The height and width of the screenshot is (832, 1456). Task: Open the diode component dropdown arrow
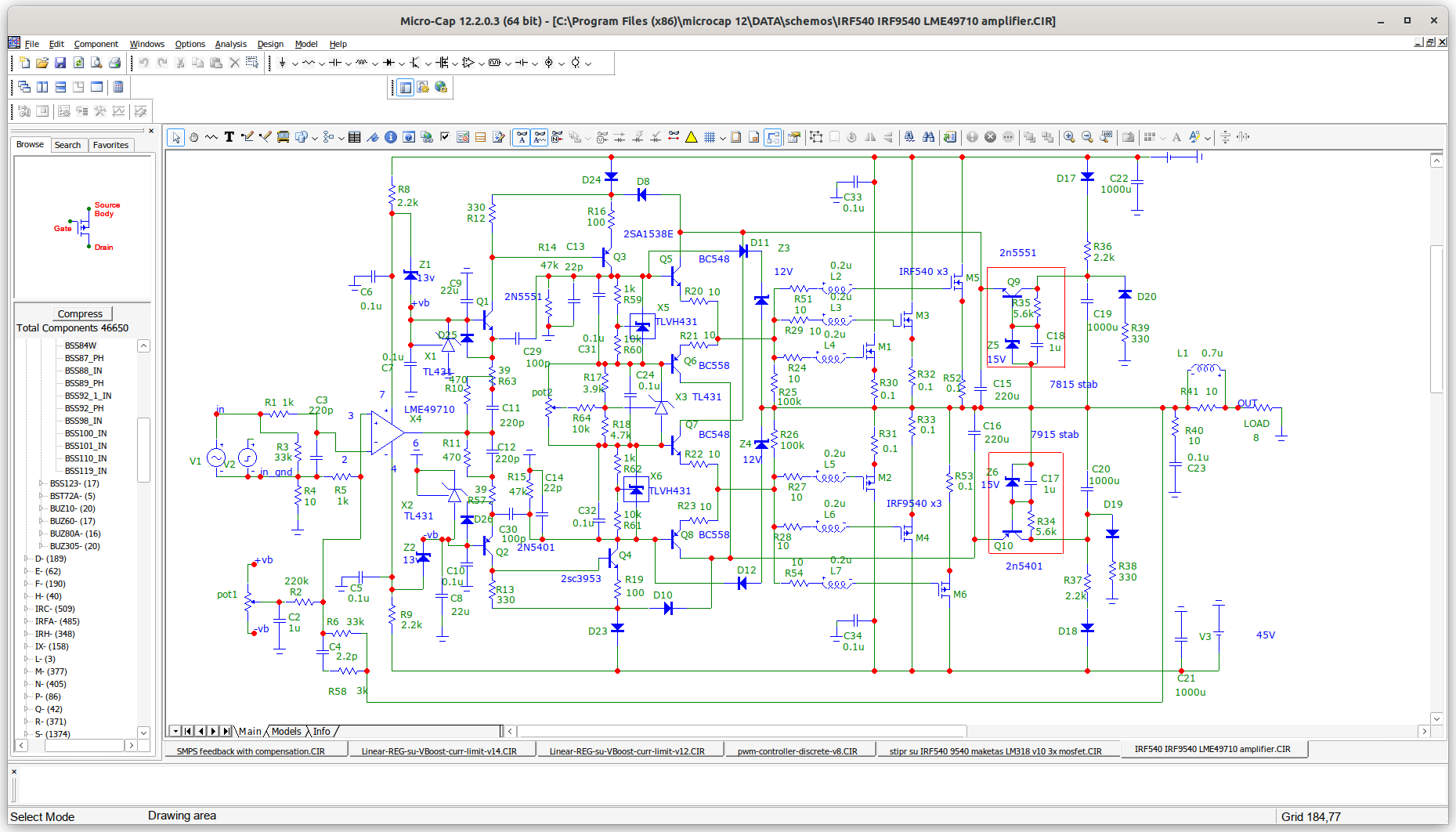point(402,63)
